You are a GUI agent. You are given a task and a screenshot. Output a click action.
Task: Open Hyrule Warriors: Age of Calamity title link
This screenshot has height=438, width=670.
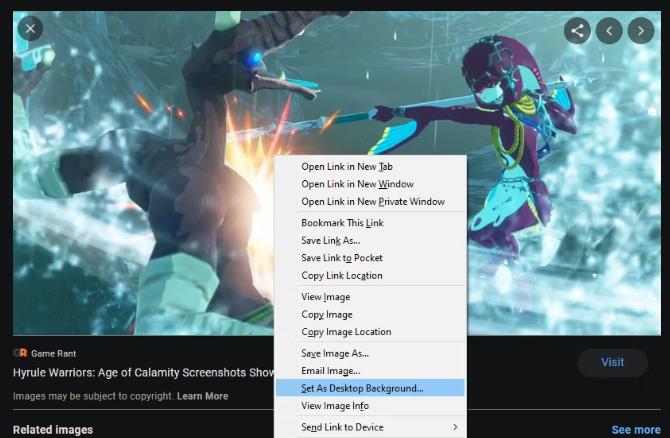point(143,373)
